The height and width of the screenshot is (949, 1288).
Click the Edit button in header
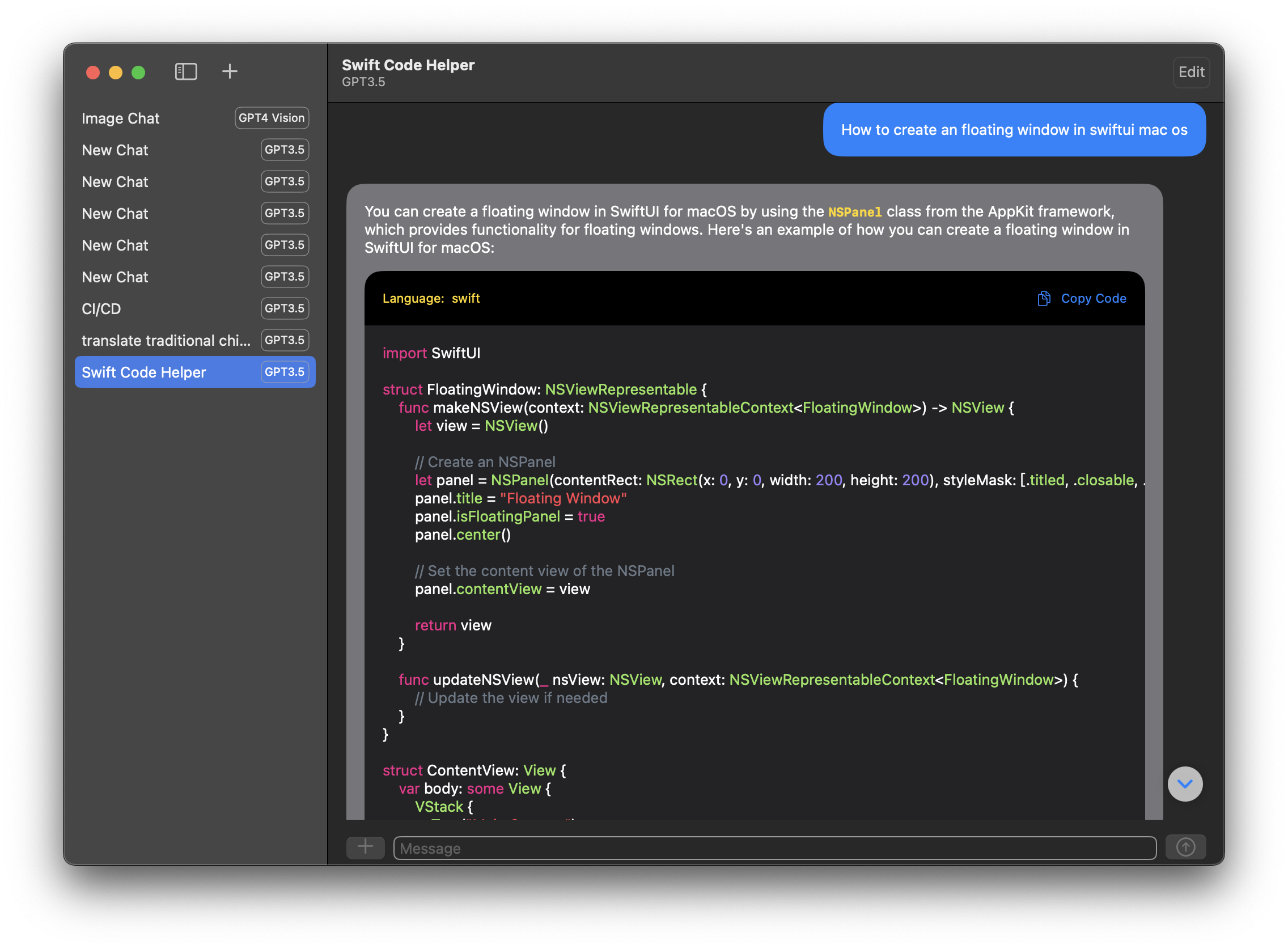tap(1191, 73)
